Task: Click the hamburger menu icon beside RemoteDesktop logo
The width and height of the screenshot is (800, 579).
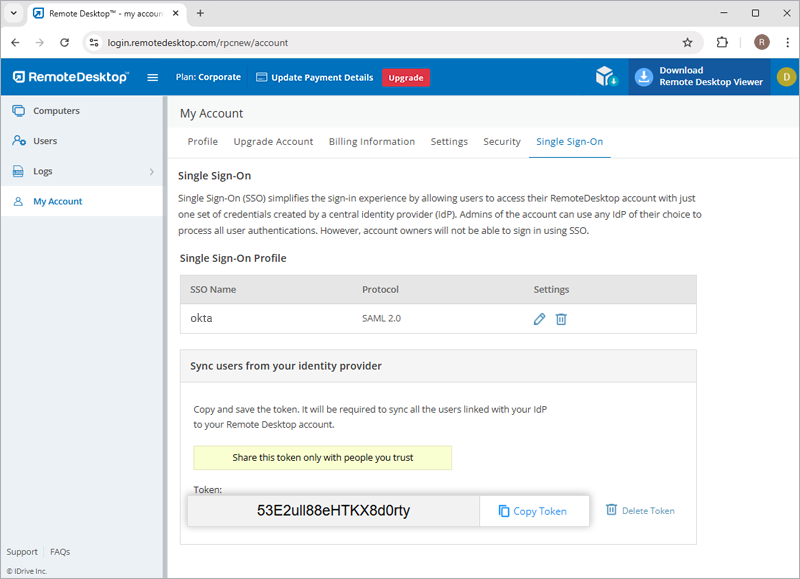Action: click(153, 77)
